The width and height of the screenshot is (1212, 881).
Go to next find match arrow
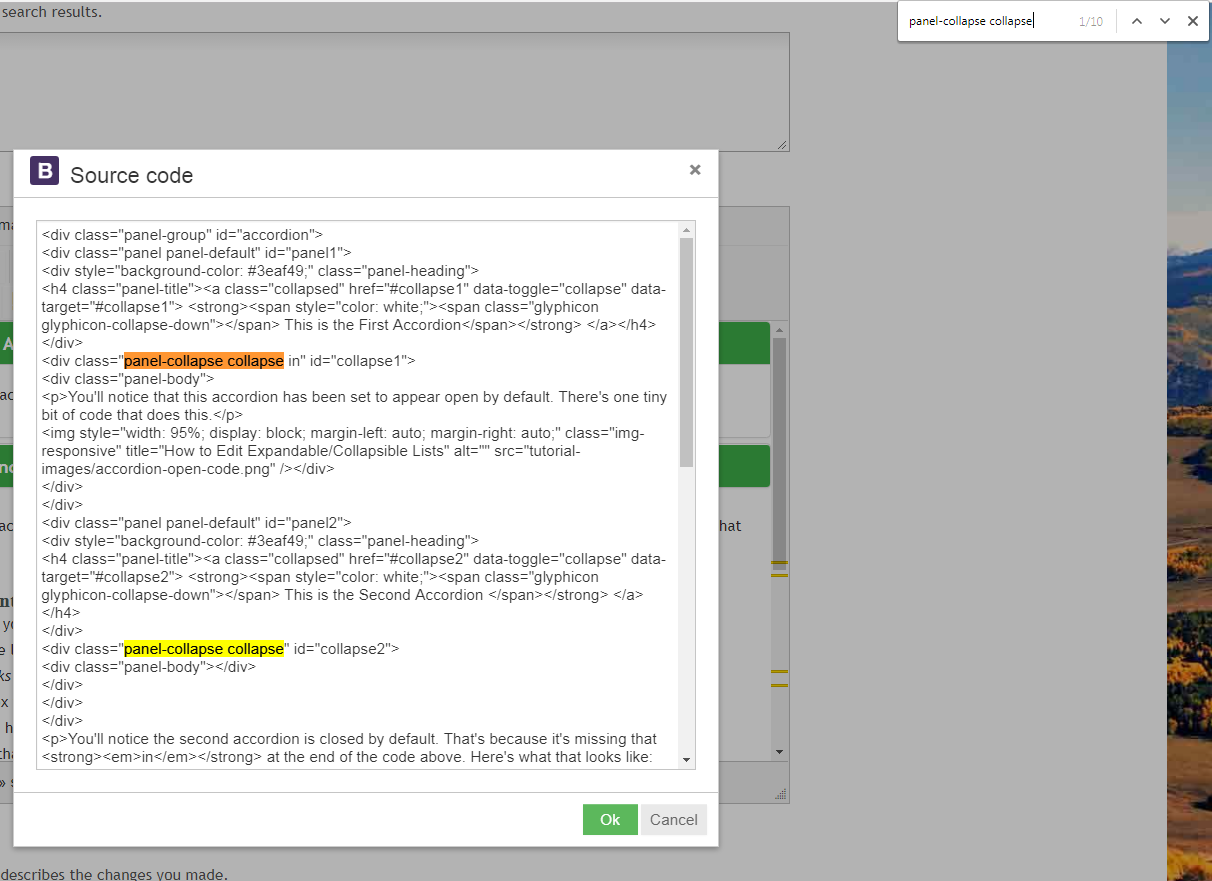[x=1164, y=21]
